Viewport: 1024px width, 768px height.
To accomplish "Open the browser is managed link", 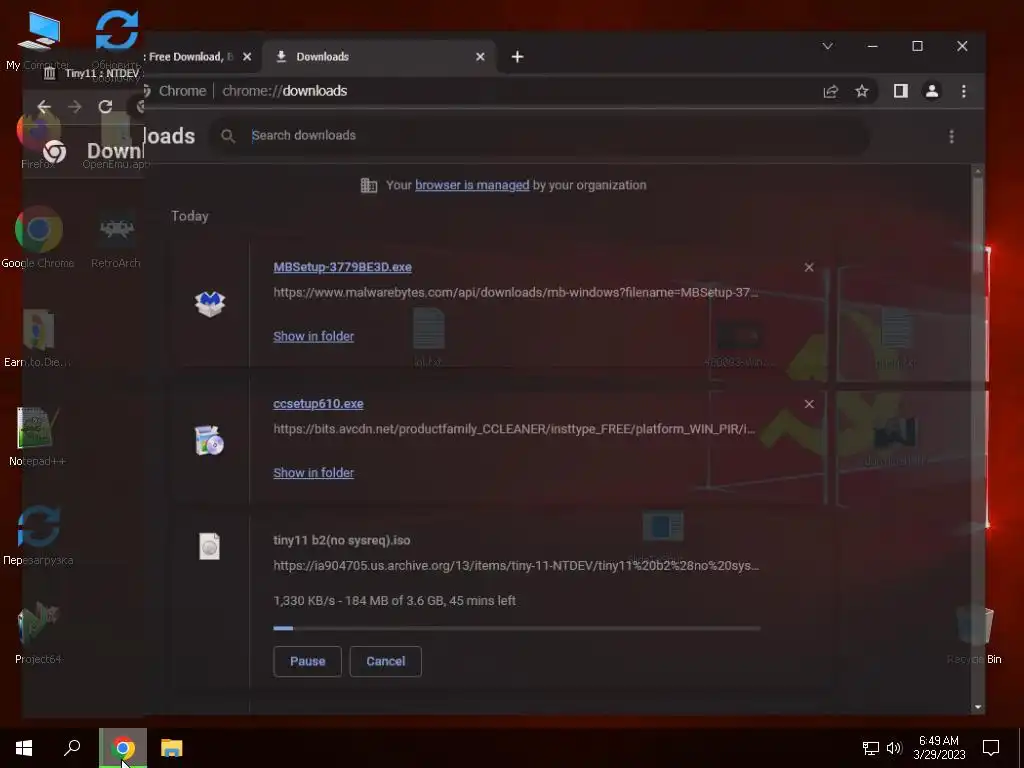I will point(472,185).
